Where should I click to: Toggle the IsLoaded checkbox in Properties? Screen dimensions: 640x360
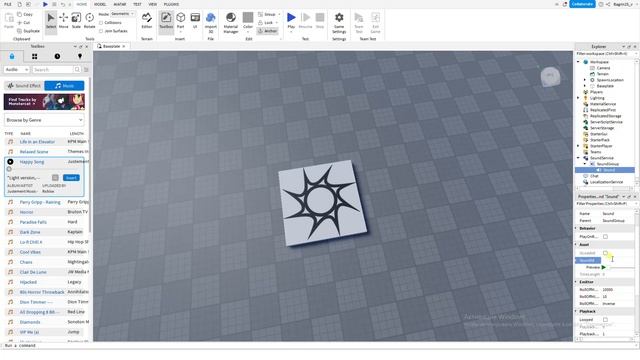coord(605,253)
